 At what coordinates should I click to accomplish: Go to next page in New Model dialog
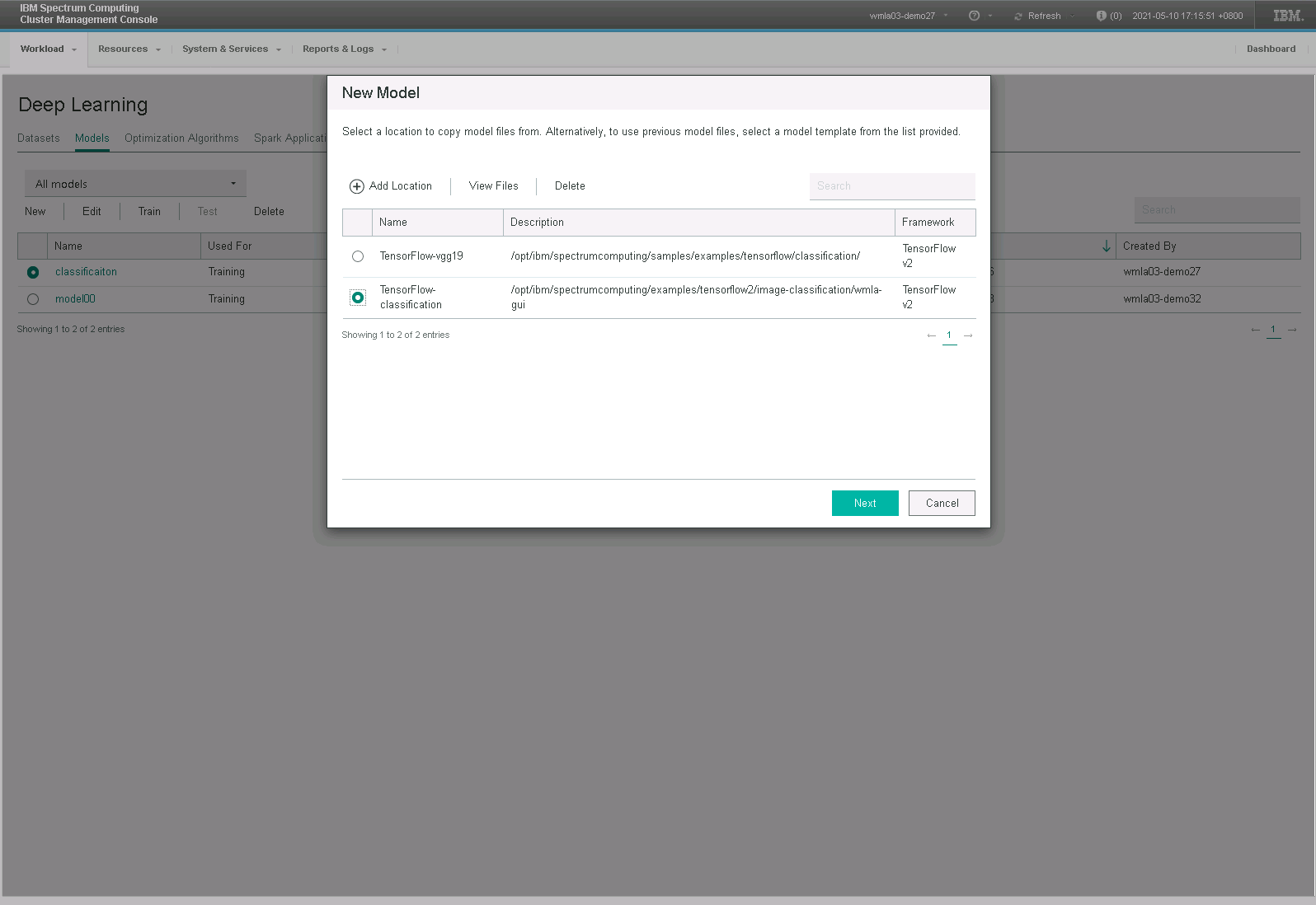(968, 335)
